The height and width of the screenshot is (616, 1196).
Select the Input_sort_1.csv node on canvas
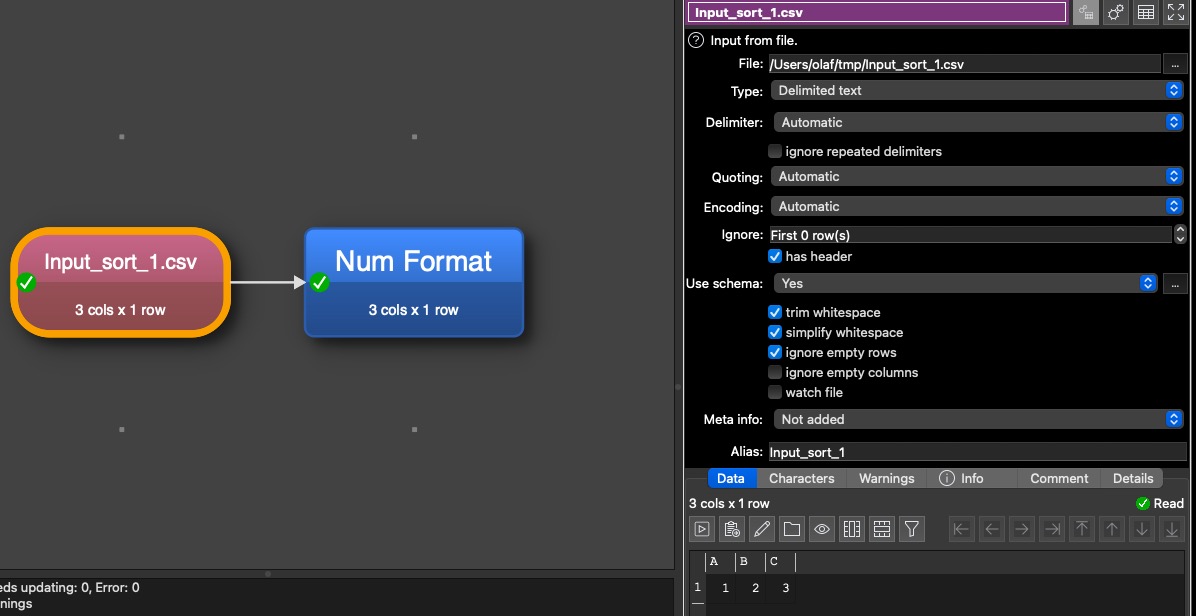(121, 283)
